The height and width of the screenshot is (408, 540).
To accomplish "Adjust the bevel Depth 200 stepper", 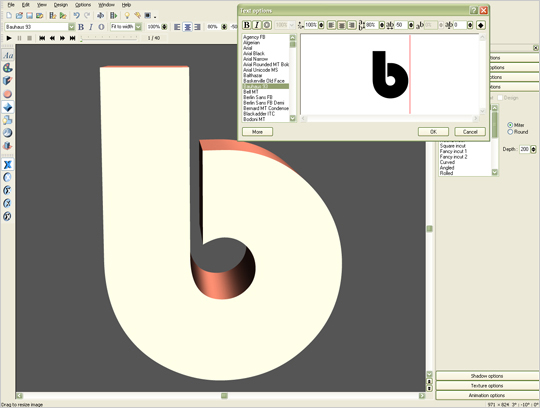I will pyautogui.click(x=533, y=149).
